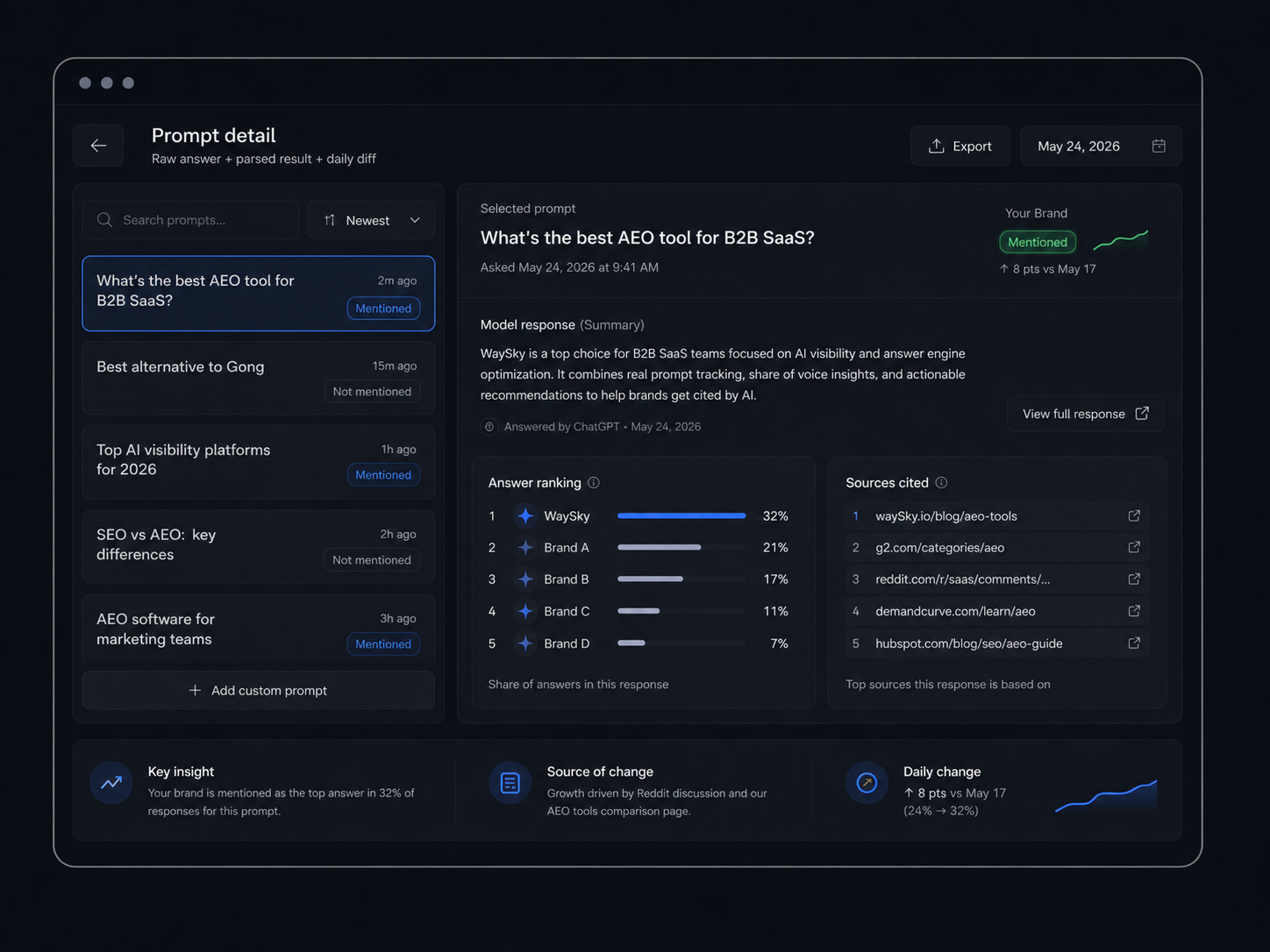Click the Daily change sparkline chart

pyautogui.click(x=1106, y=795)
